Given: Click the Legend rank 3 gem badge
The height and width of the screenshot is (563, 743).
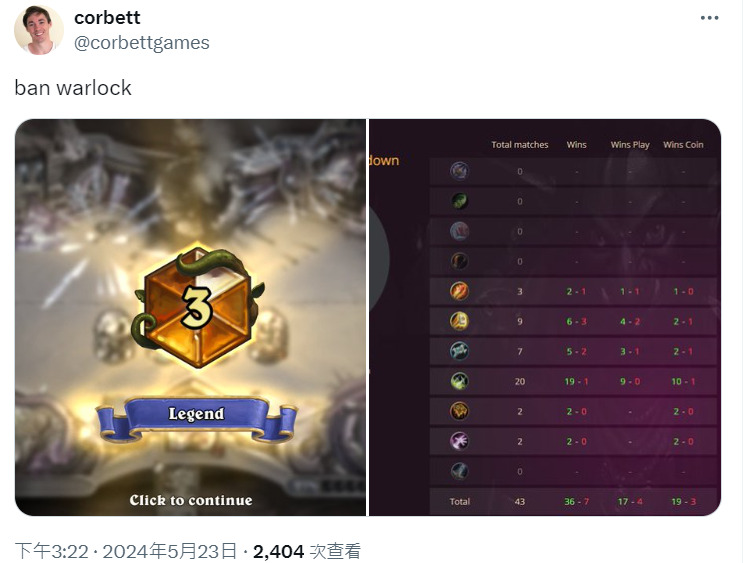Looking at the screenshot, I should tap(198, 307).
